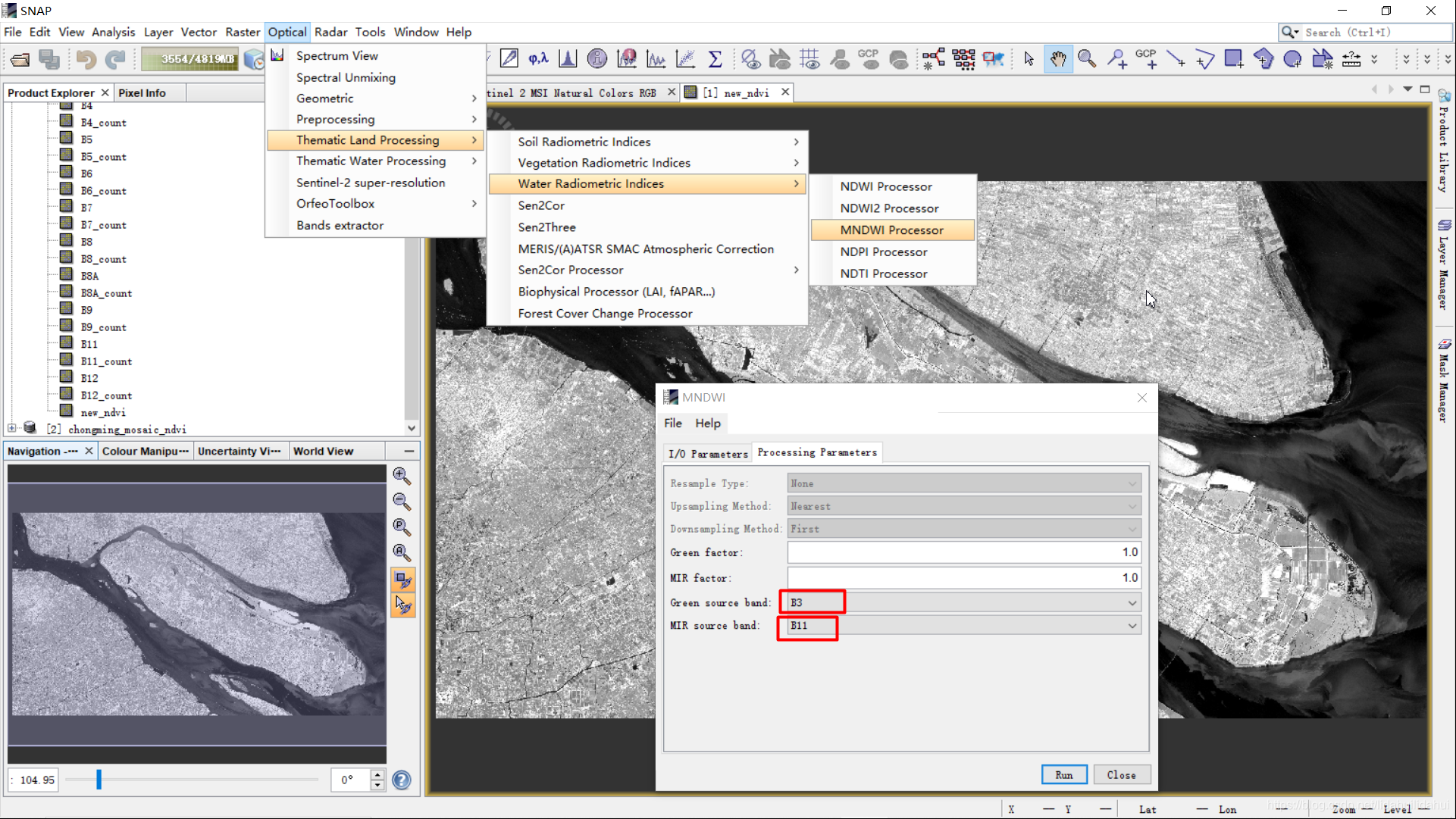
Task: Open the Information (i) window icon
Action: pyautogui.click(x=597, y=59)
